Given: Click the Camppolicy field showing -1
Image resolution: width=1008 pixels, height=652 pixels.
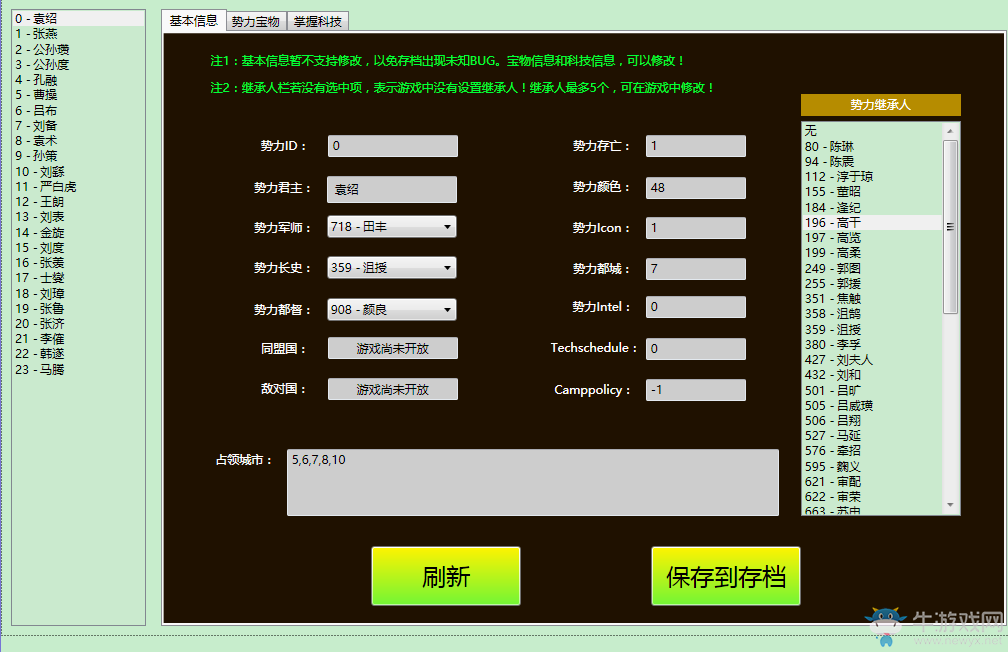Looking at the screenshot, I should click(x=696, y=390).
